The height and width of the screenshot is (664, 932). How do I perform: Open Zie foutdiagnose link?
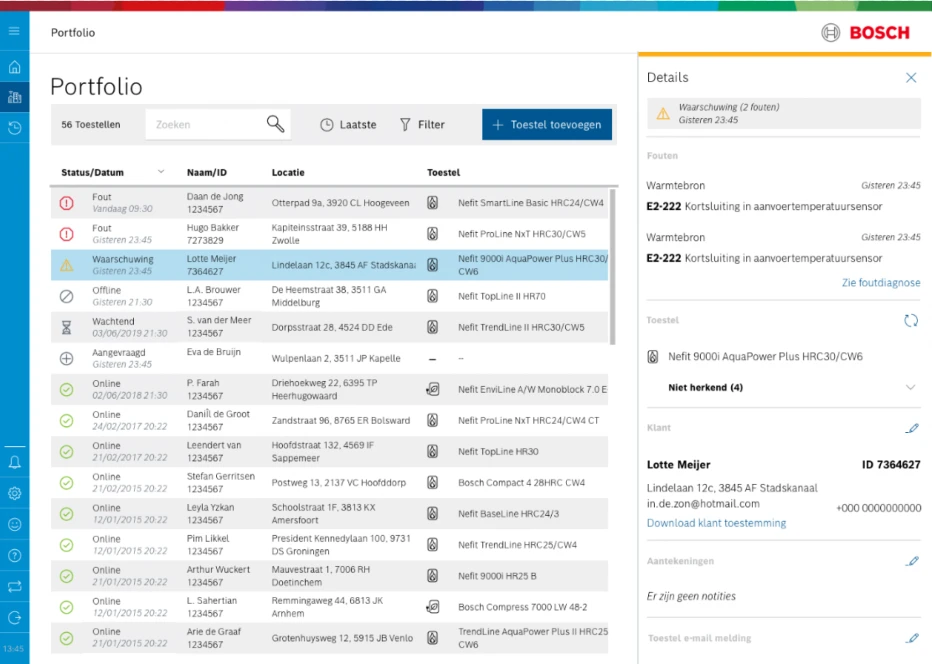(880, 283)
